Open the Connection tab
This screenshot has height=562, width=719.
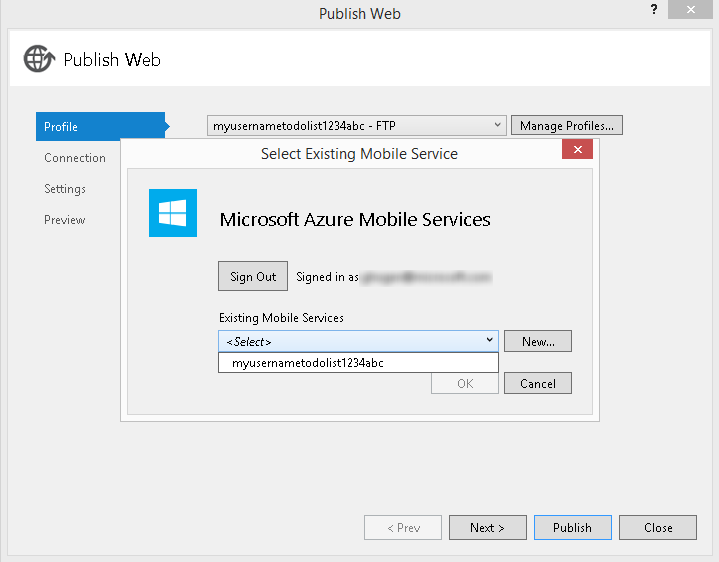[x=75, y=158]
